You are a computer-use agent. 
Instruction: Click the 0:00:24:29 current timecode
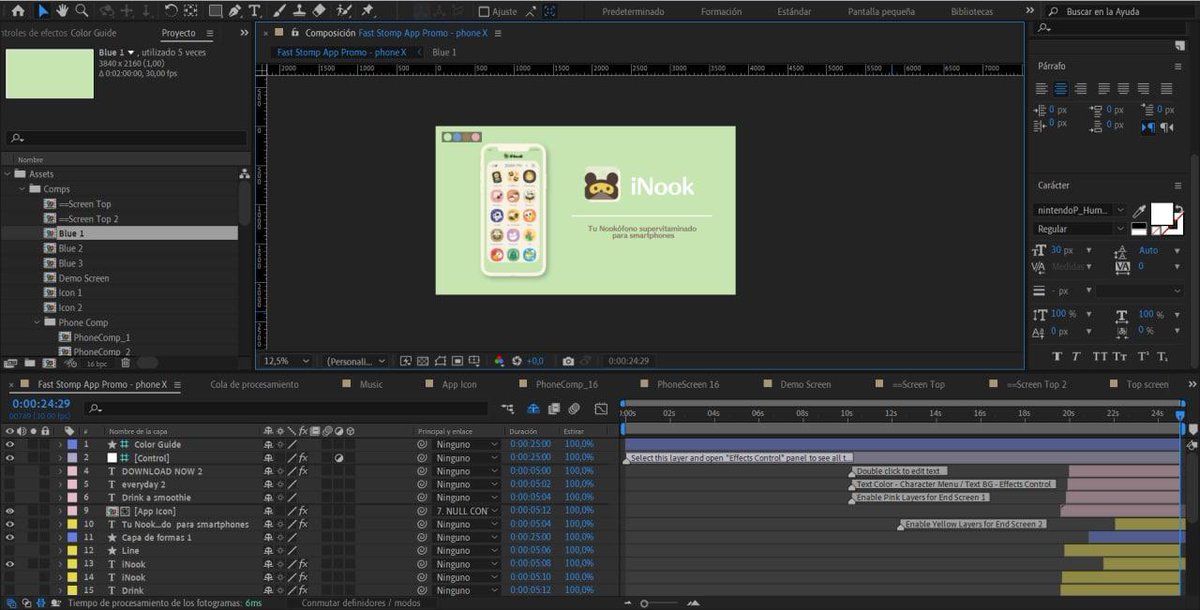pyautogui.click(x=40, y=404)
